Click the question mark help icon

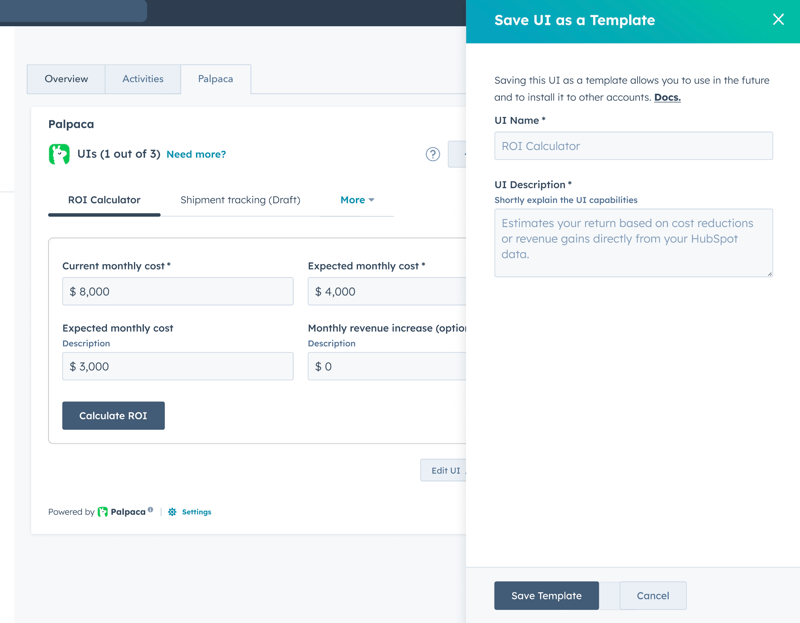click(x=432, y=154)
